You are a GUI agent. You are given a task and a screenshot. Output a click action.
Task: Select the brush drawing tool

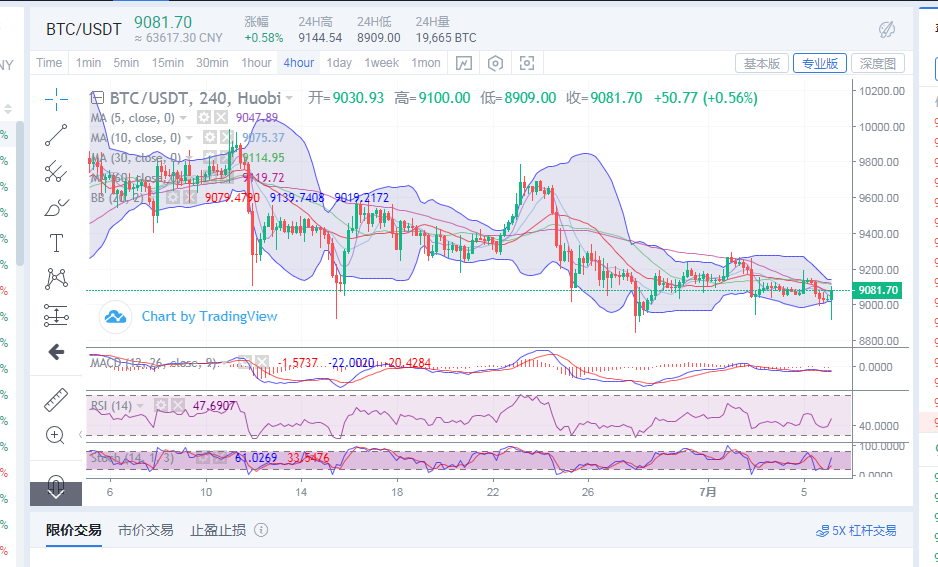pos(56,208)
